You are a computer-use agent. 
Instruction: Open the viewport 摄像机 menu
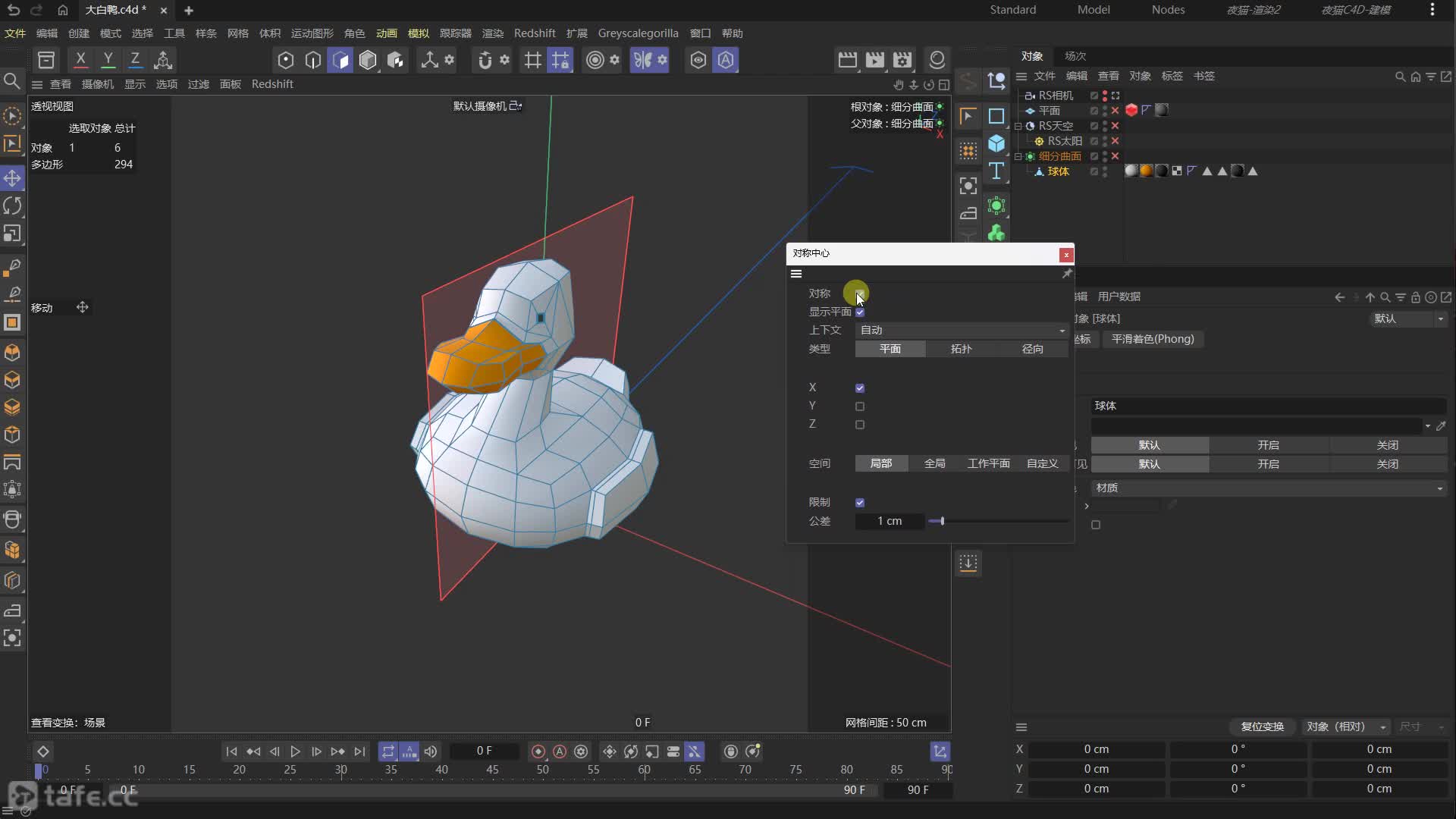(98, 84)
